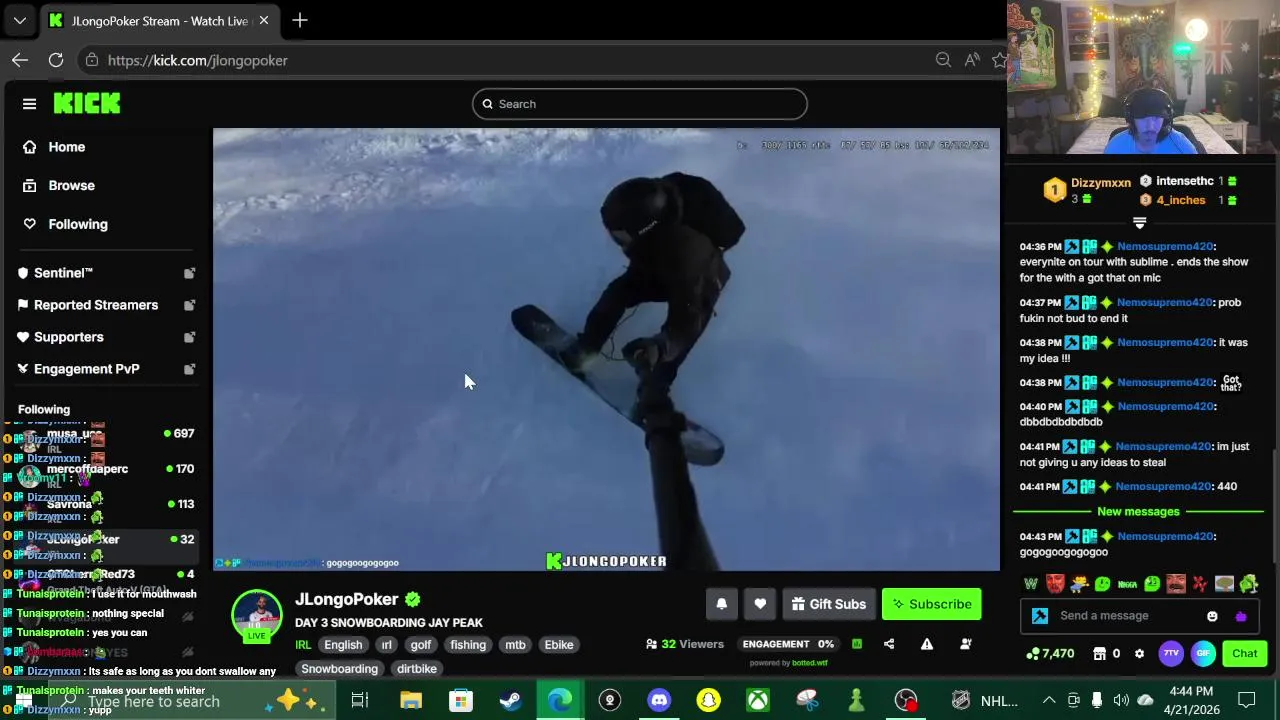Viewport: 1280px width, 720px height.
Task: Click the Kick logo
Action: (87, 103)
